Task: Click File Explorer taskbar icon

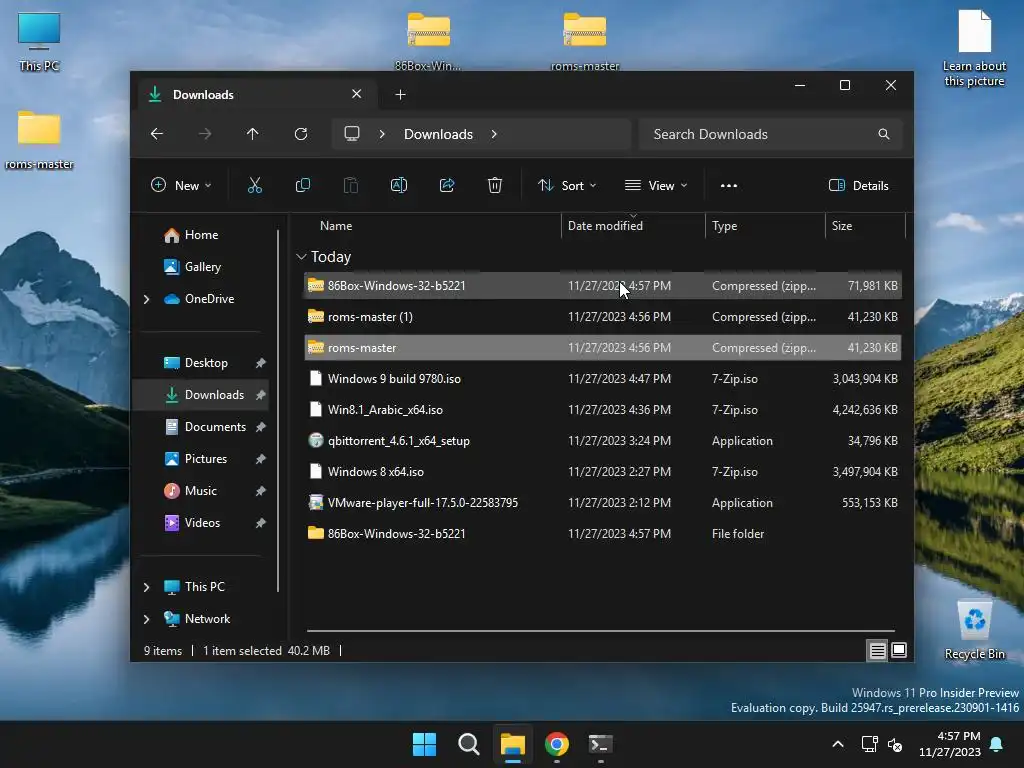Action: (x=513, y=744)
